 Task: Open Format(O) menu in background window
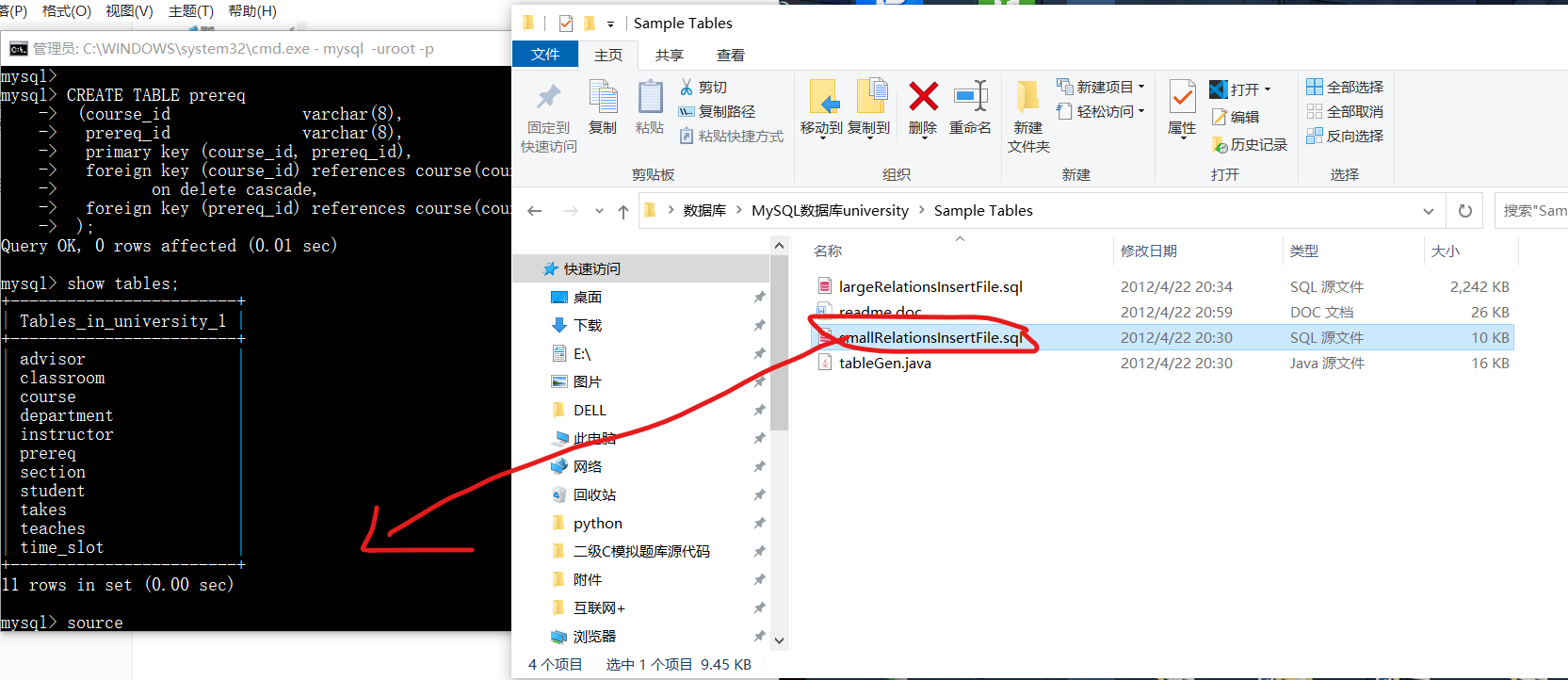coord(67,11)
